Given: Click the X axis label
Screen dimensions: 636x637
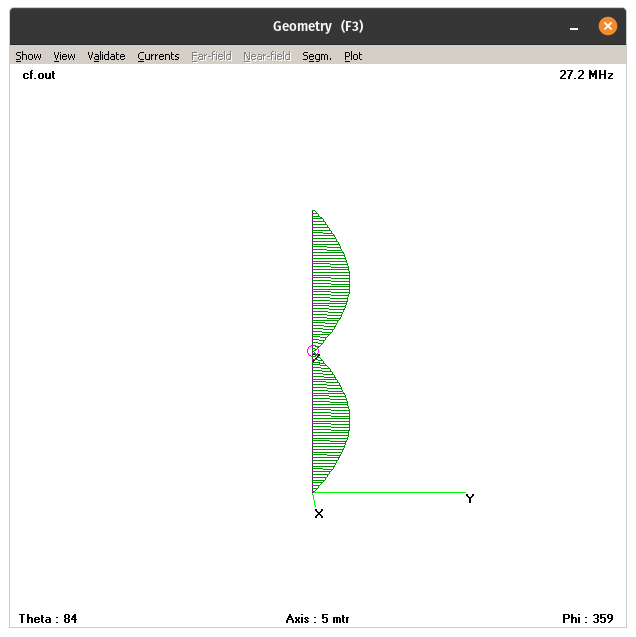Looking at the screenshot, I should pos(319,514).
